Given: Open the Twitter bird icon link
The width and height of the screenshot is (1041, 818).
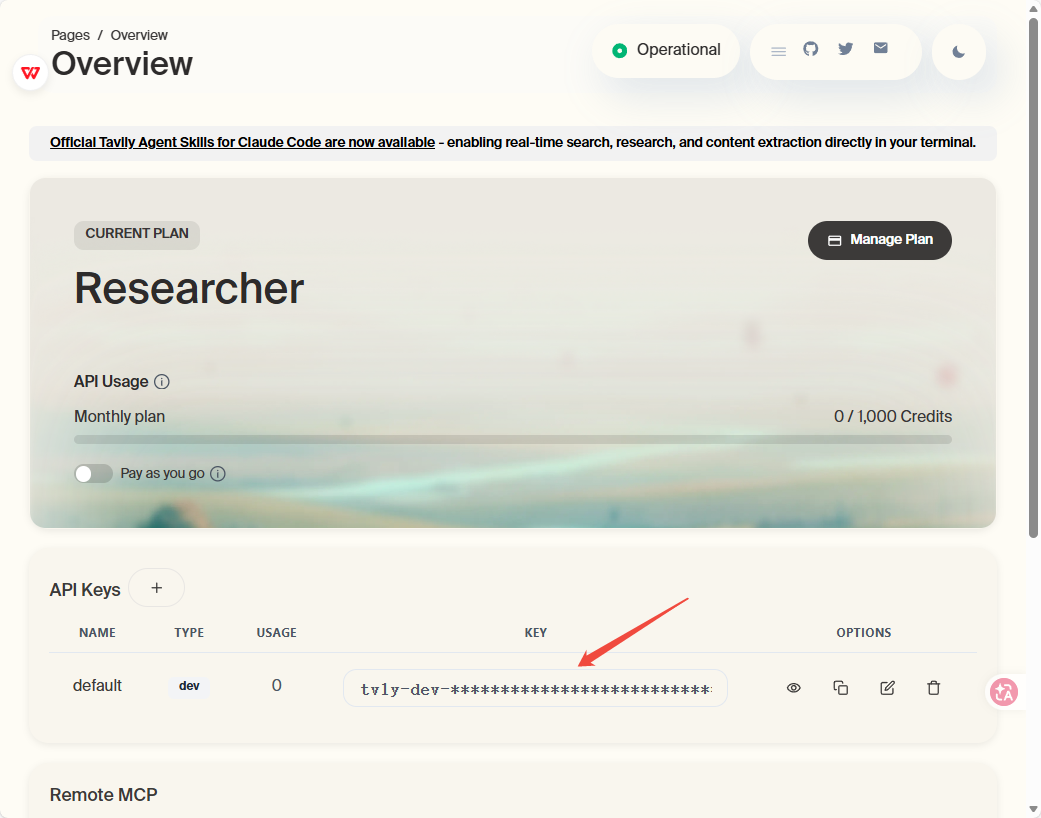Looking at the screenshot, I should 845,48.
